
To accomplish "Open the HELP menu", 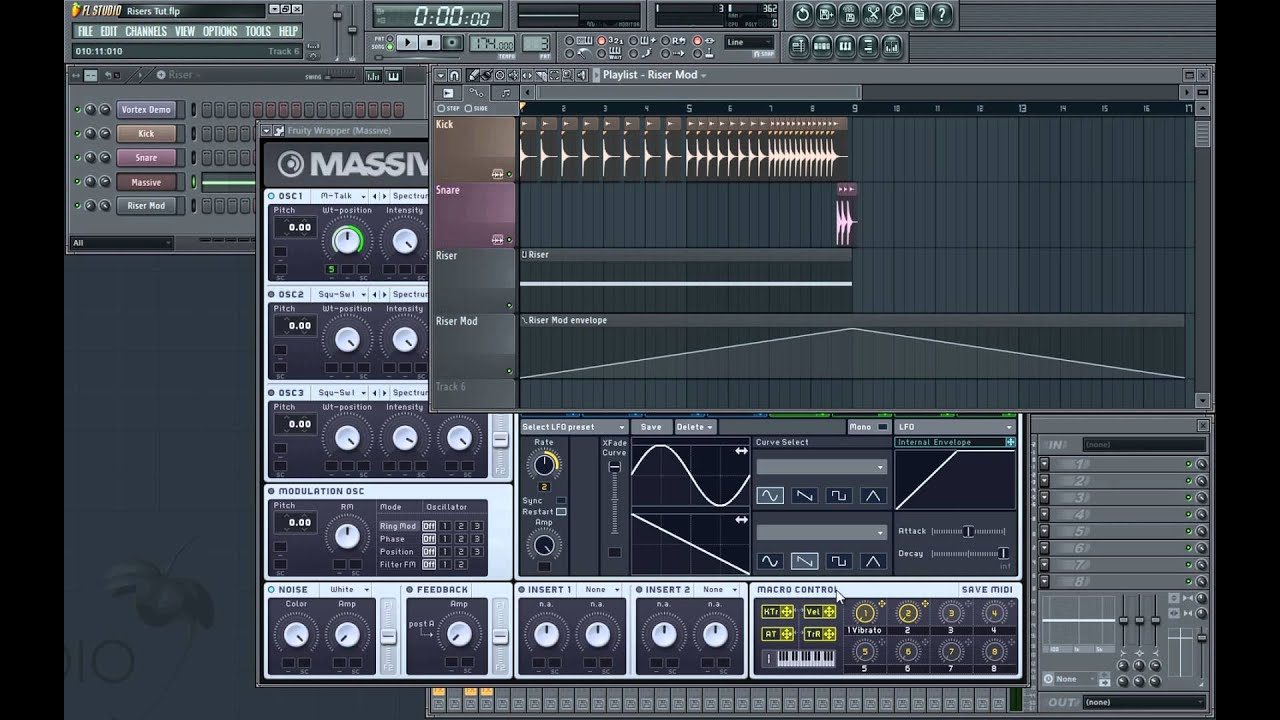I will point(288,31).
